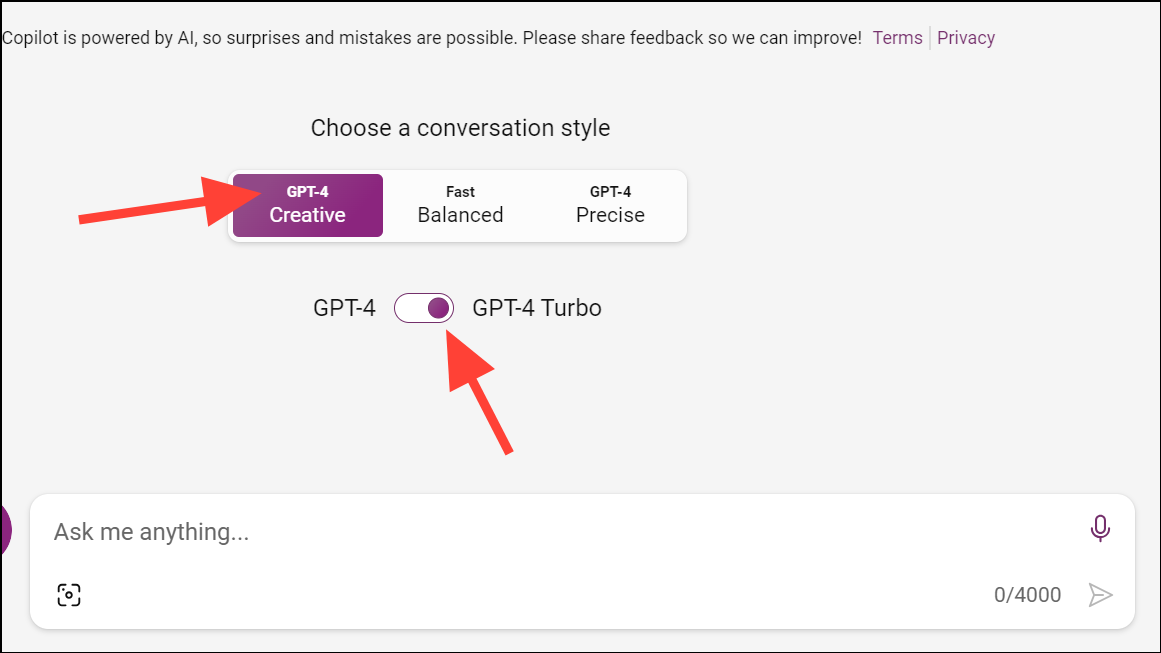Click inside the Ask me anything field

pos(400,531)
